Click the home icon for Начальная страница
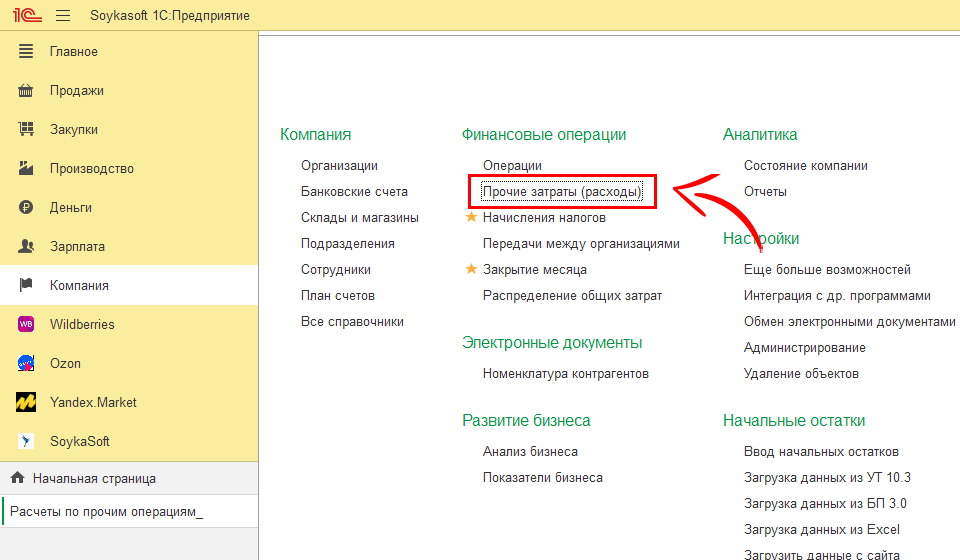This screenshot has height=560, width=960. point(17,478)
